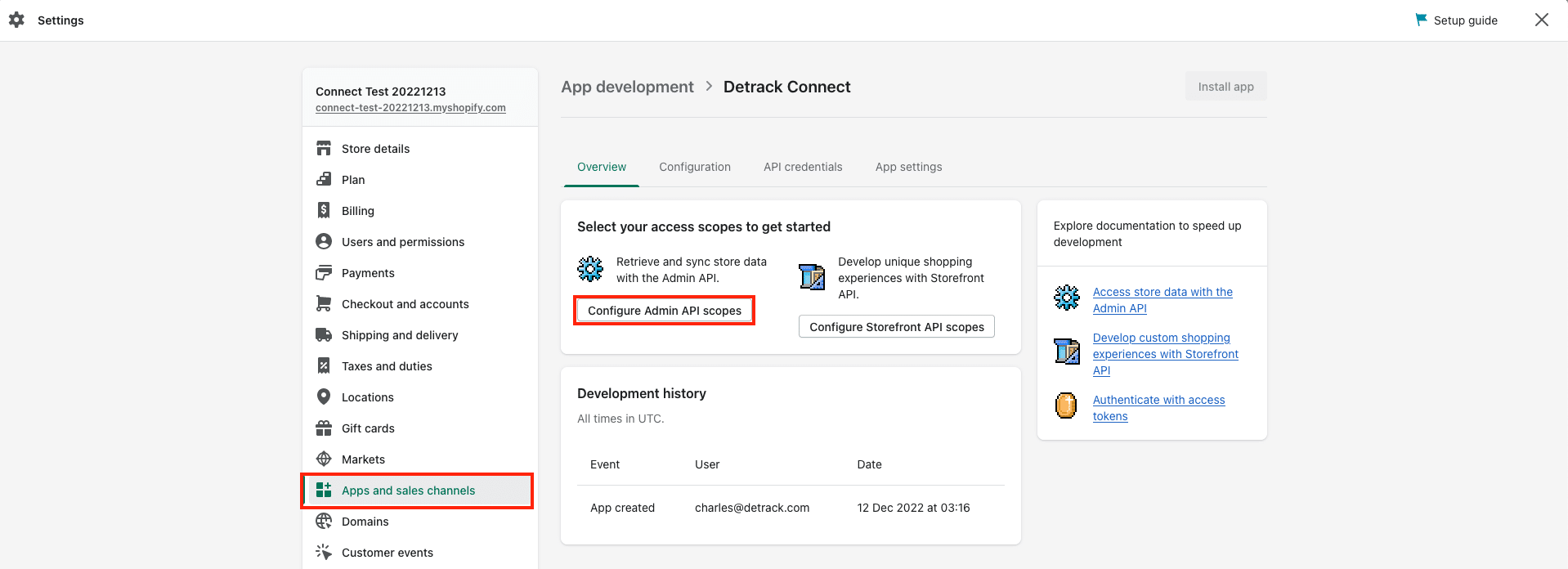Click the Users and permissions person icon

(324, 241)
